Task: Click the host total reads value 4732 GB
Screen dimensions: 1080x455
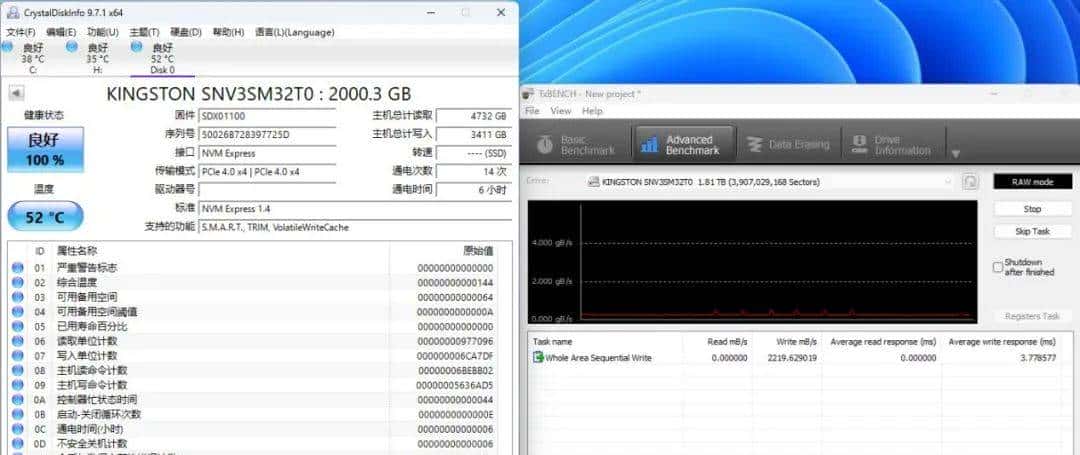Action: (474, 116)
